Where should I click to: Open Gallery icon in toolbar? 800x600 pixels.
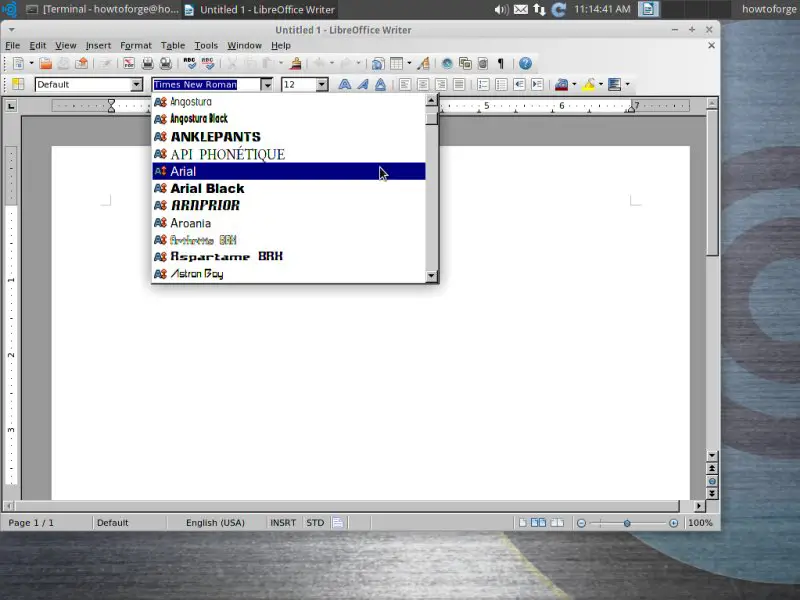pos(465,63)
